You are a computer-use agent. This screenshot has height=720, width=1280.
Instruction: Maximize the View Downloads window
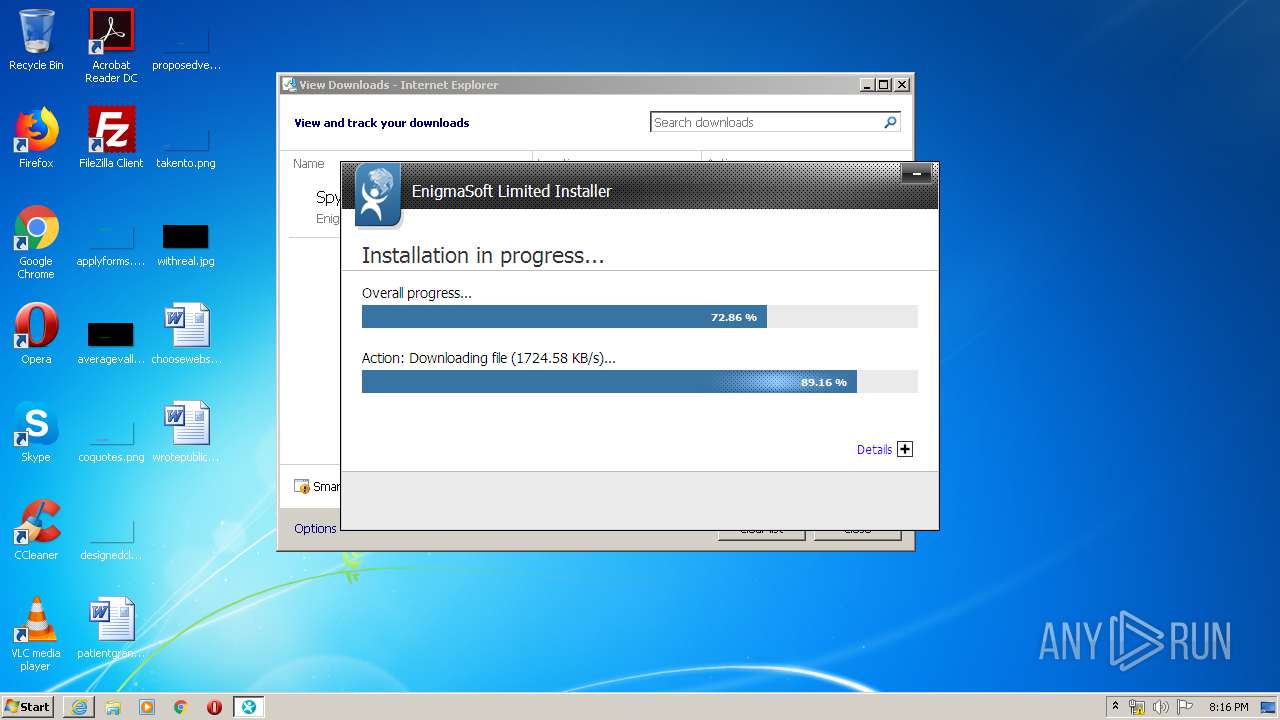click(x=884, y=85)
